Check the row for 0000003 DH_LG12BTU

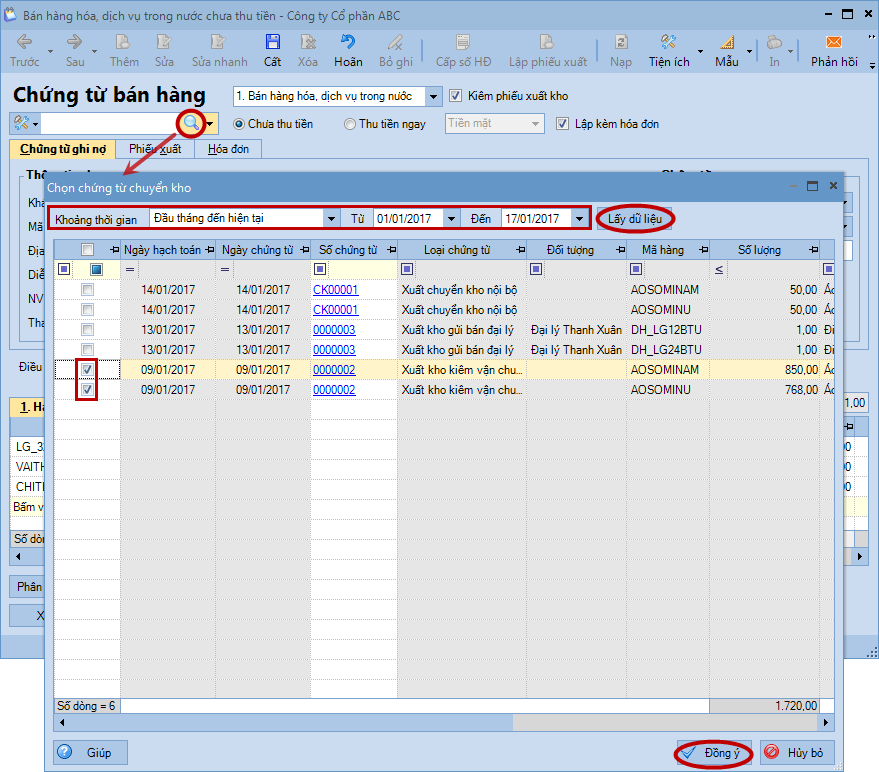coord(87,330)
